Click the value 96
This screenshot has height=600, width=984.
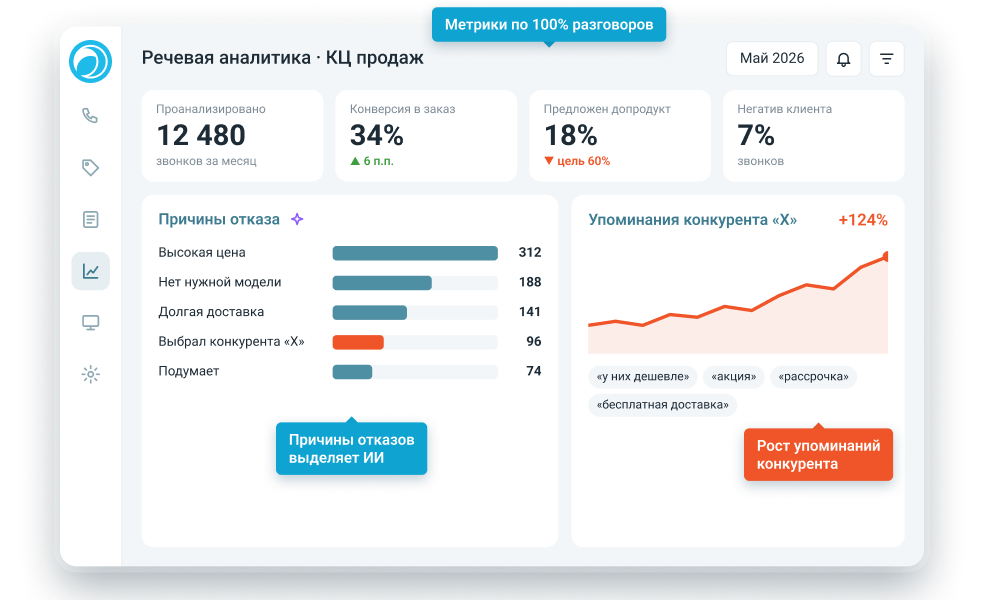tap(533, 341)
